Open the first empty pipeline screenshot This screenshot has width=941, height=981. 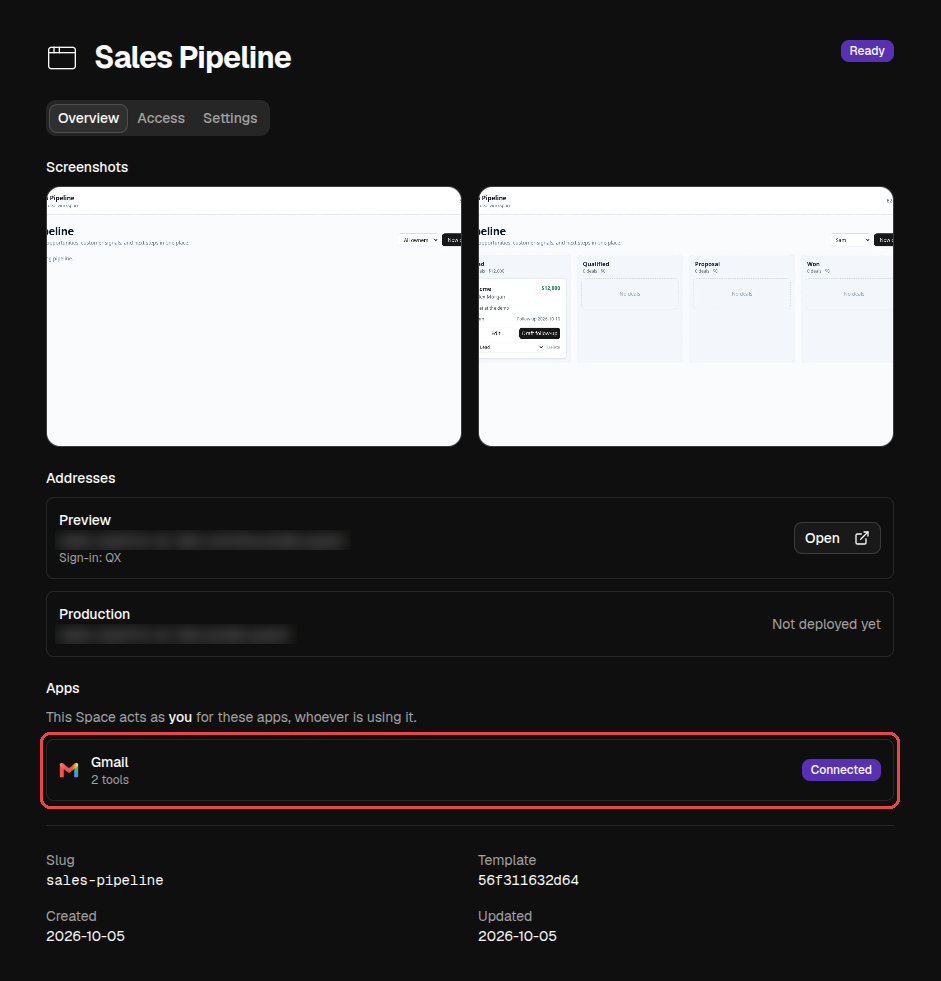point(254,317)
